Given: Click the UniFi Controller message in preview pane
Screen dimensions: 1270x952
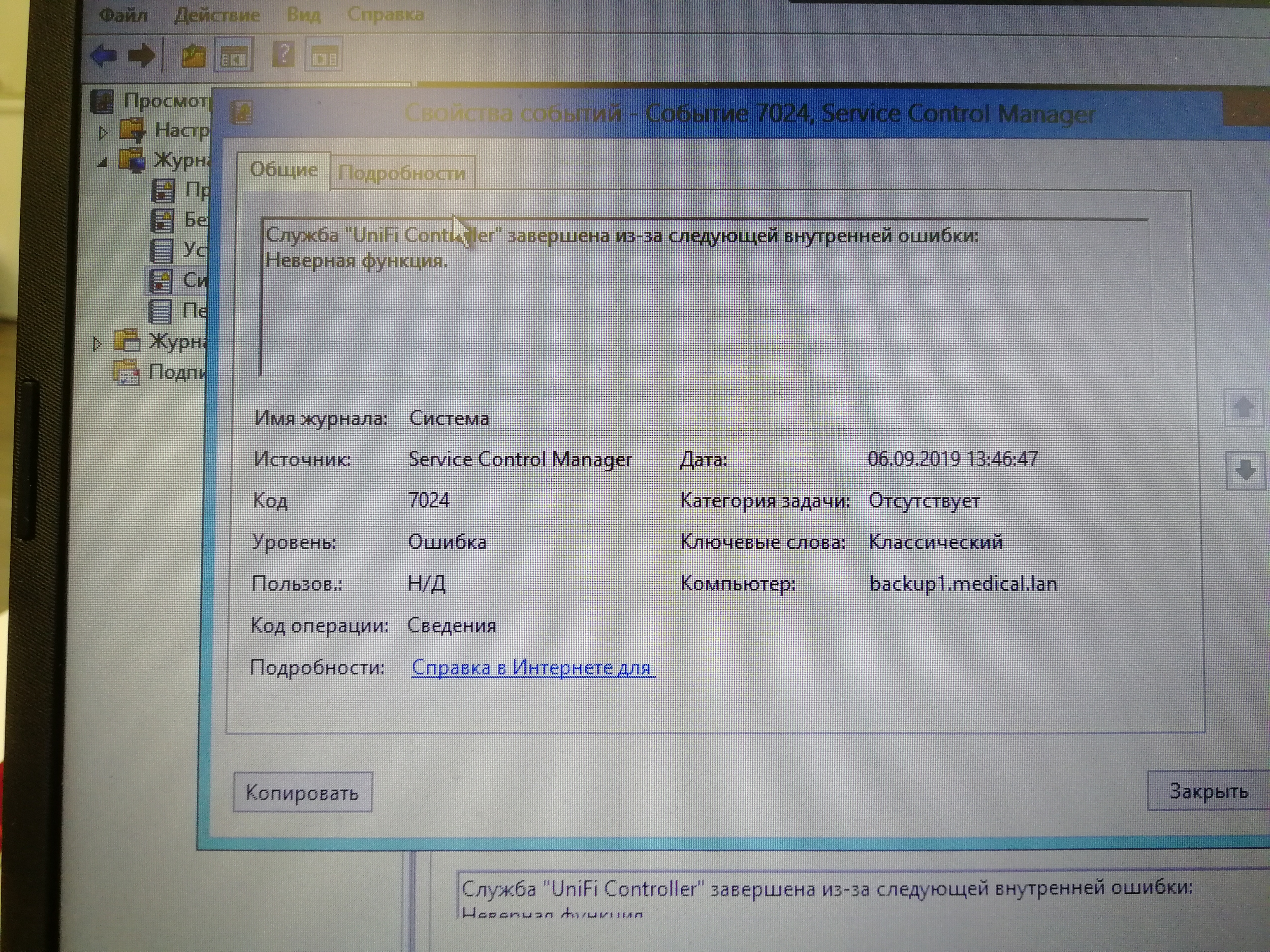Looking at the screenshot, I should tap(827, 888).
